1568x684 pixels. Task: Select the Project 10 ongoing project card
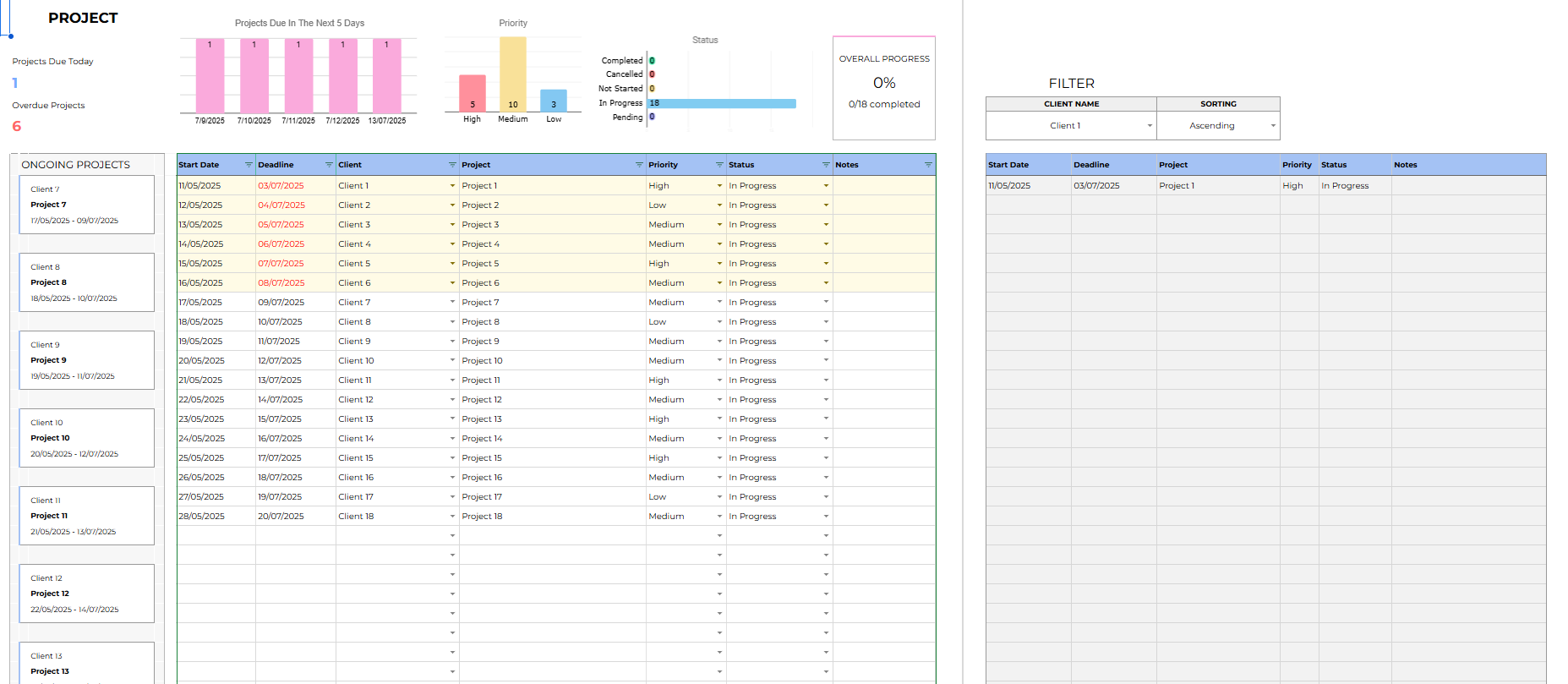(86, 438)
